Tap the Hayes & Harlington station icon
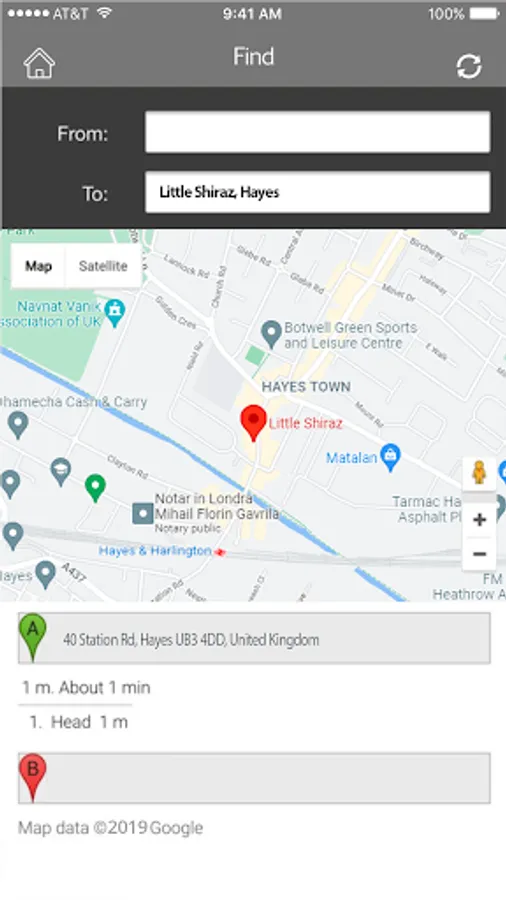 coord(219,552)
